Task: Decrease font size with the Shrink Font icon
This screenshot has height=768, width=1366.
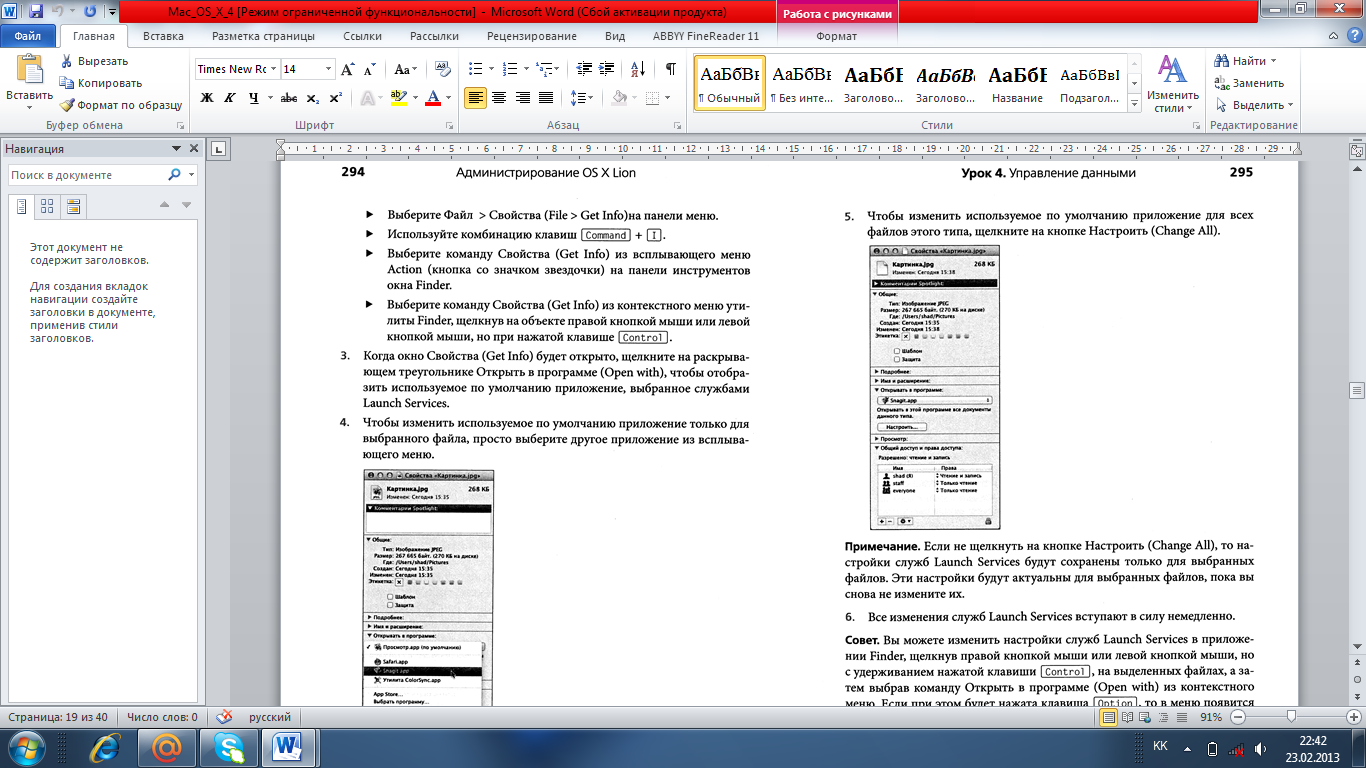Action: click(369, 70)
